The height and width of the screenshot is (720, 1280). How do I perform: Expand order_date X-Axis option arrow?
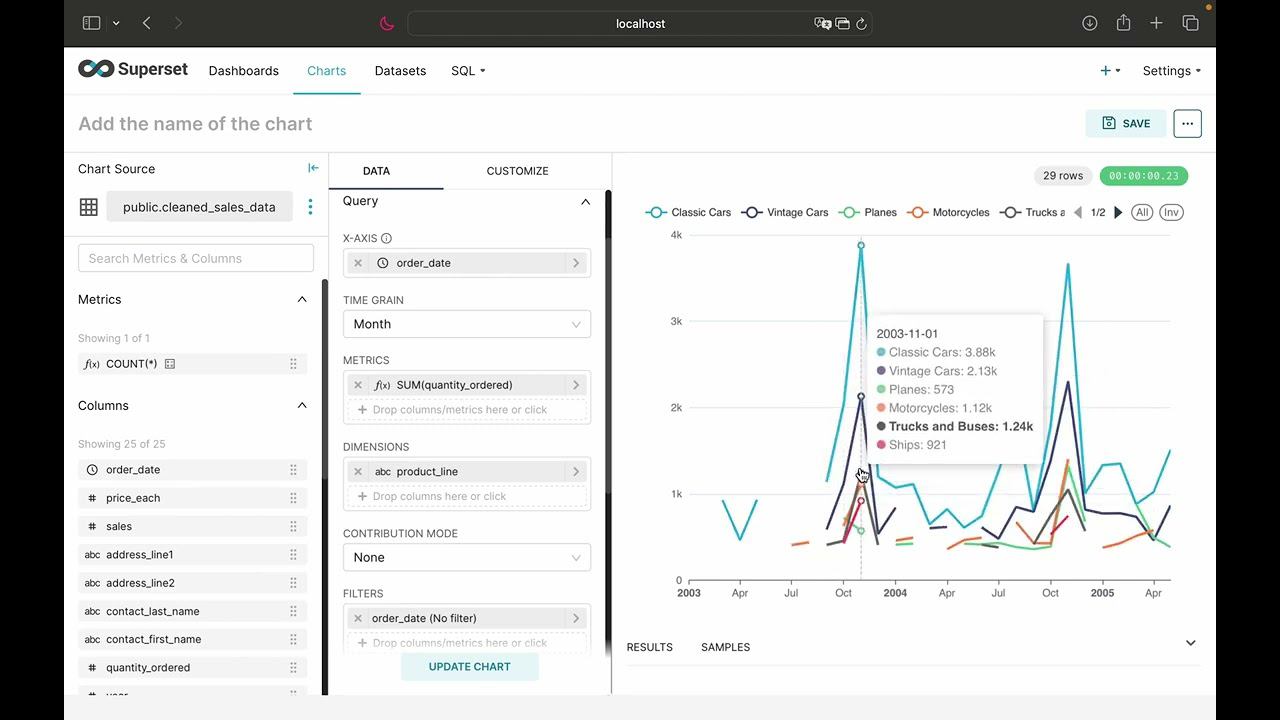tap(576, 263)
